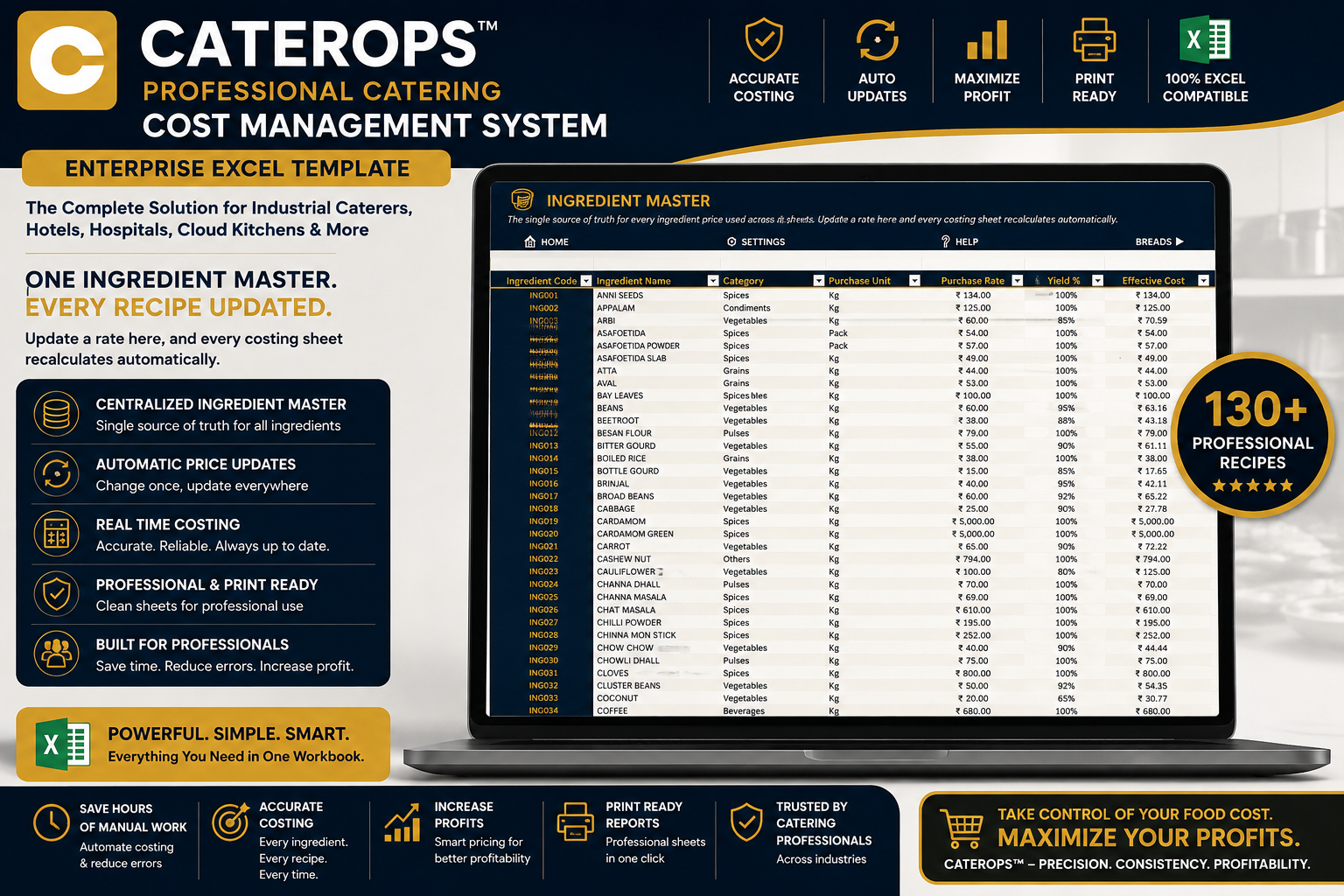1344x896 pixels.
Task: Click the Real Time Costing calculator icon
Action: click(x=57, y=534)
